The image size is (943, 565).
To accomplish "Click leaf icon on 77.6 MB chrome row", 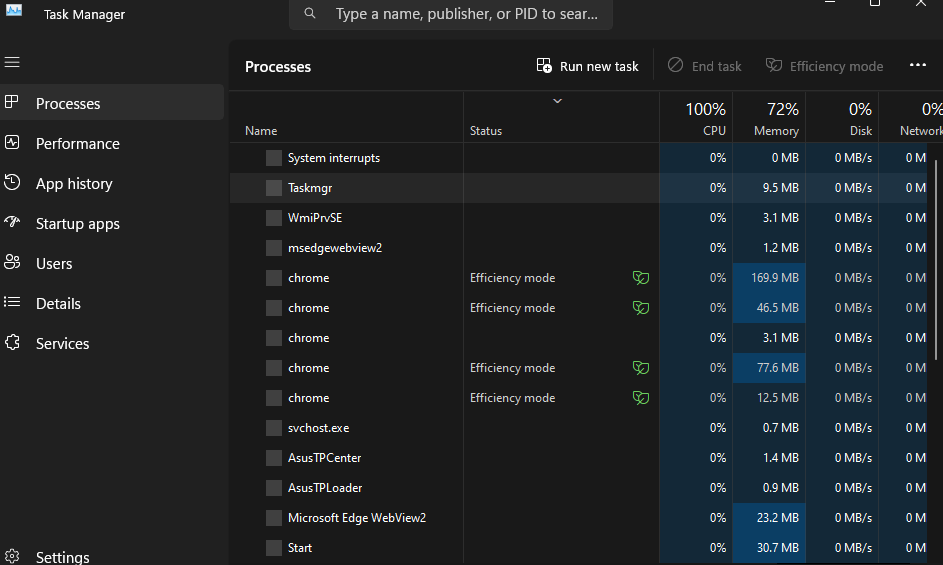I will tap(640, 368).
